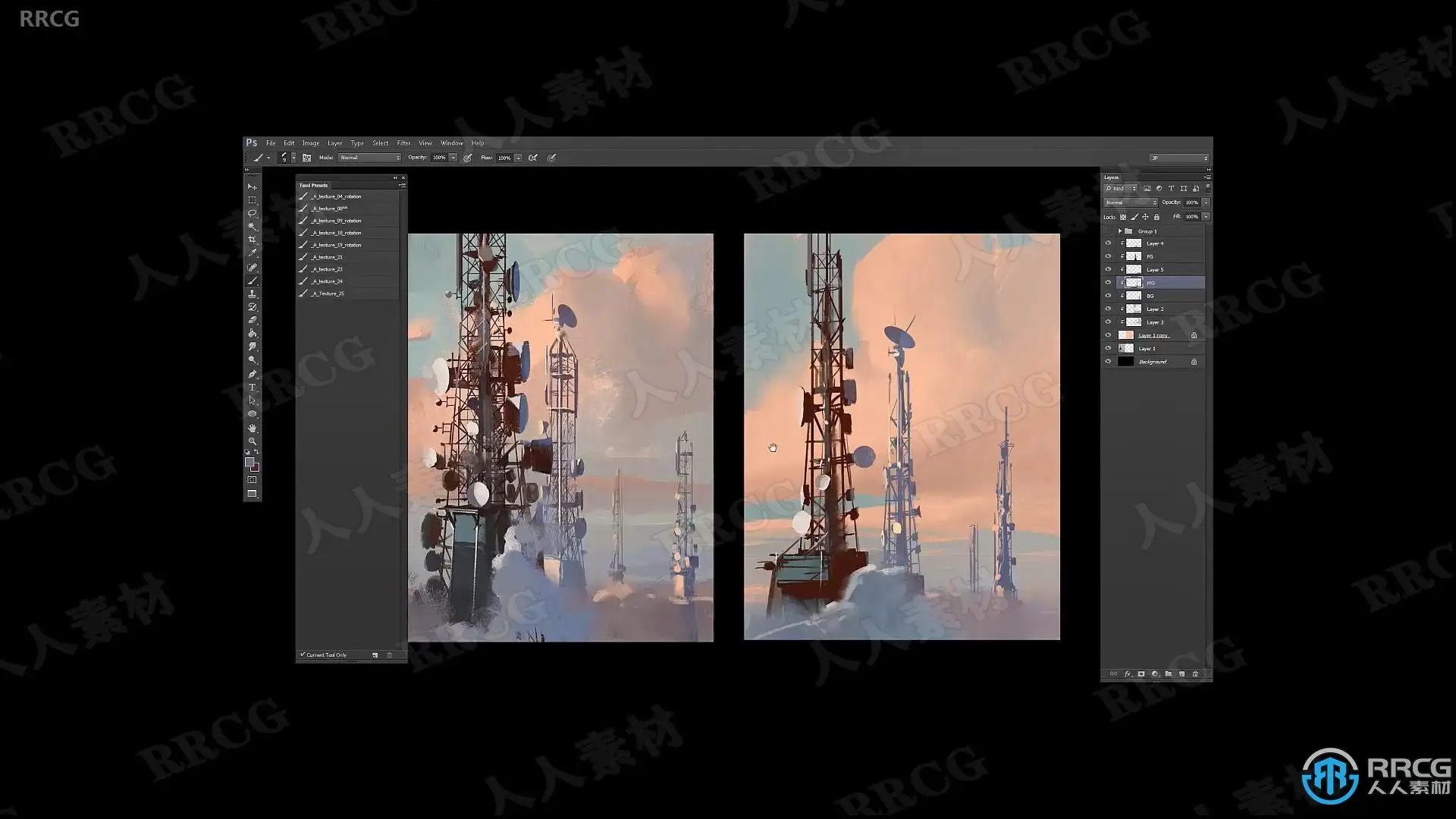
Task: Select the Clone Stamp tool
Action: (253, 293)
